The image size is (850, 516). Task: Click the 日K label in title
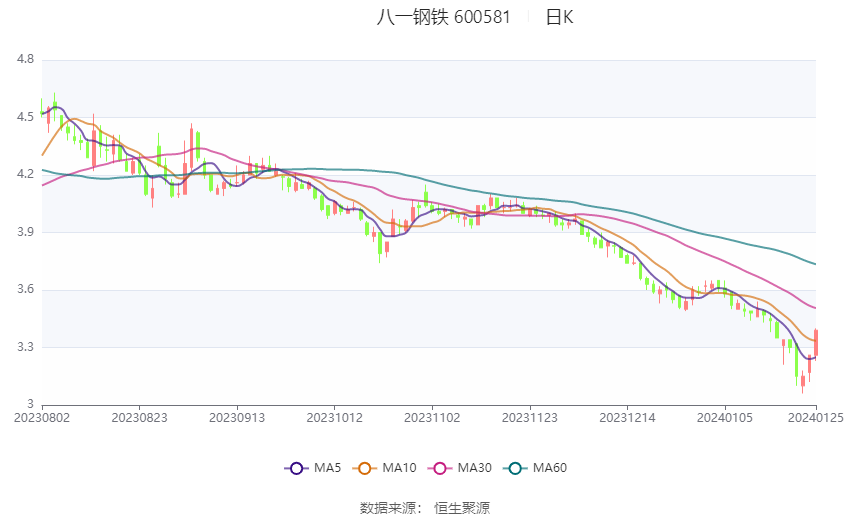tap(559, 17)
